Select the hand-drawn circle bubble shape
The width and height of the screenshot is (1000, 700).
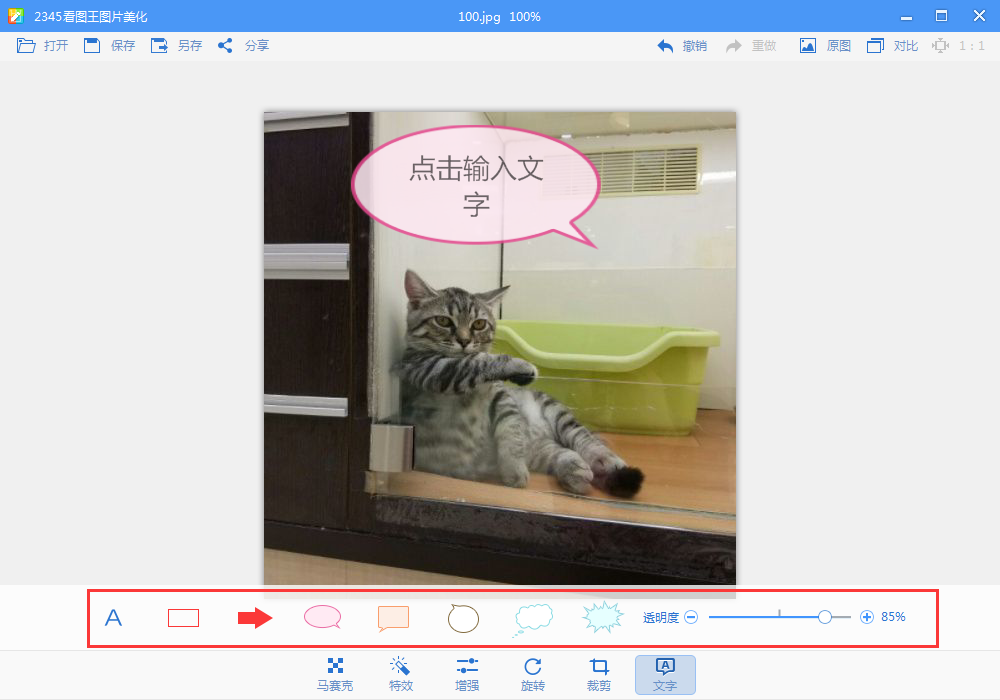(x=463, y=617)
